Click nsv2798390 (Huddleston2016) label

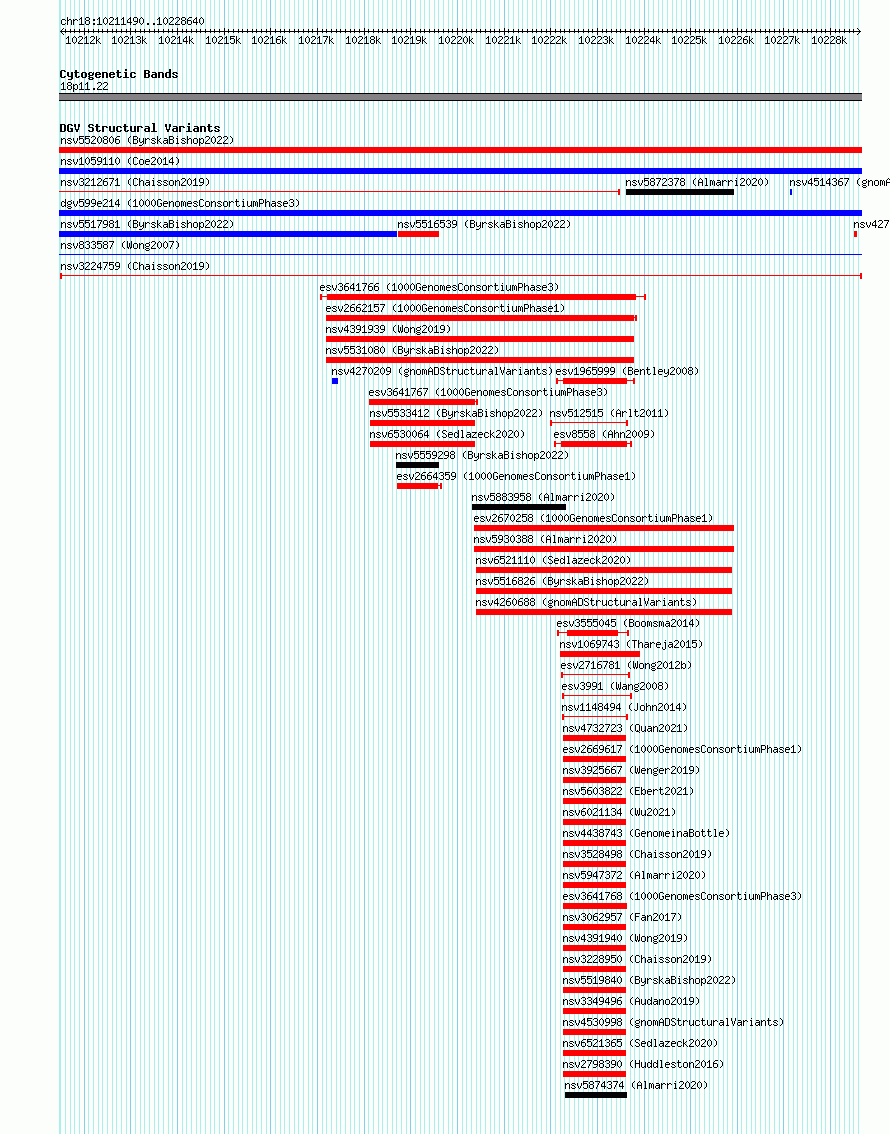tap(643, 1063)
